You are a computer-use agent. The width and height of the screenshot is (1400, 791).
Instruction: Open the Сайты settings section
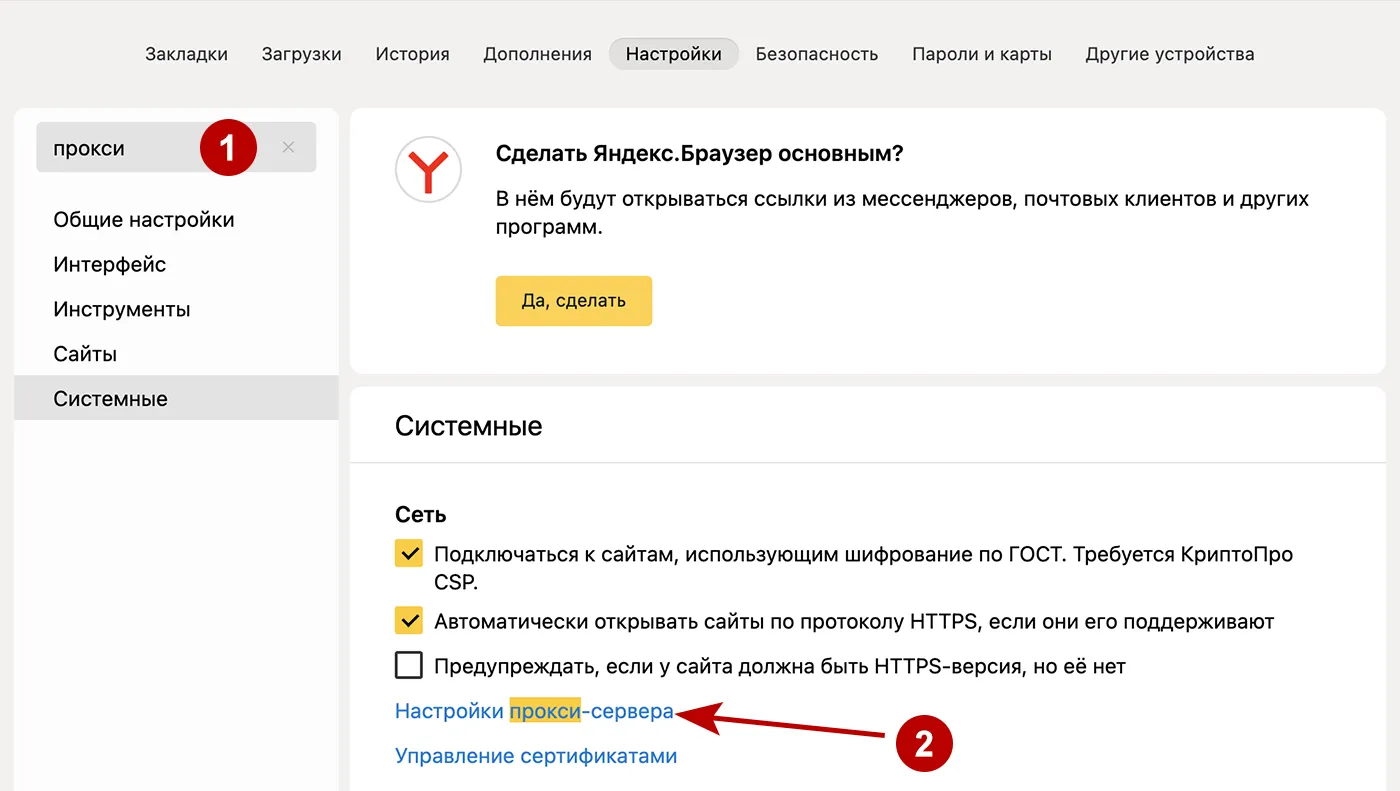click(84, 353)
